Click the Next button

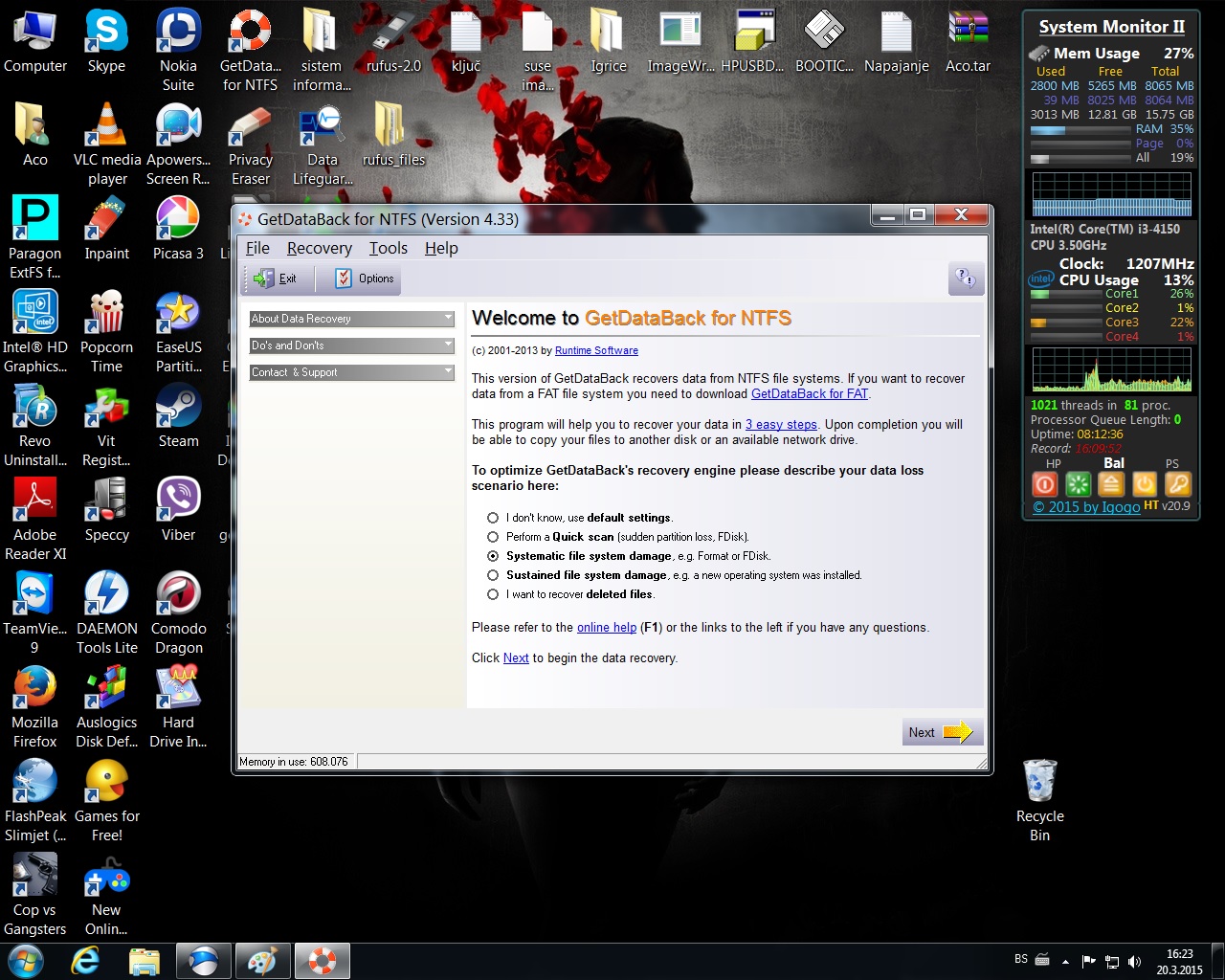[x=940, y=732]
